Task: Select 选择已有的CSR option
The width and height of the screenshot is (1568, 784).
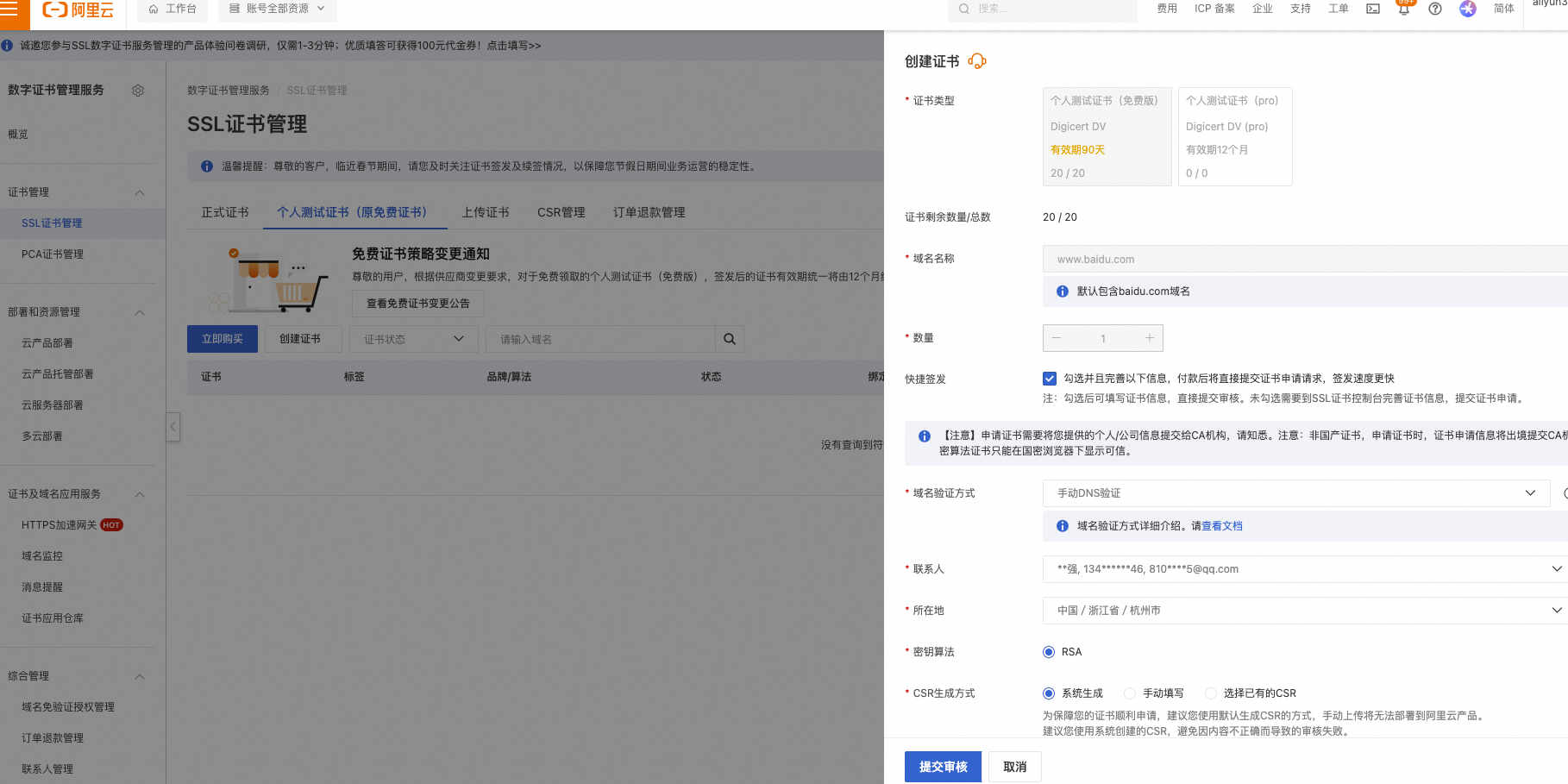Action: click(x=1211, y=693)
